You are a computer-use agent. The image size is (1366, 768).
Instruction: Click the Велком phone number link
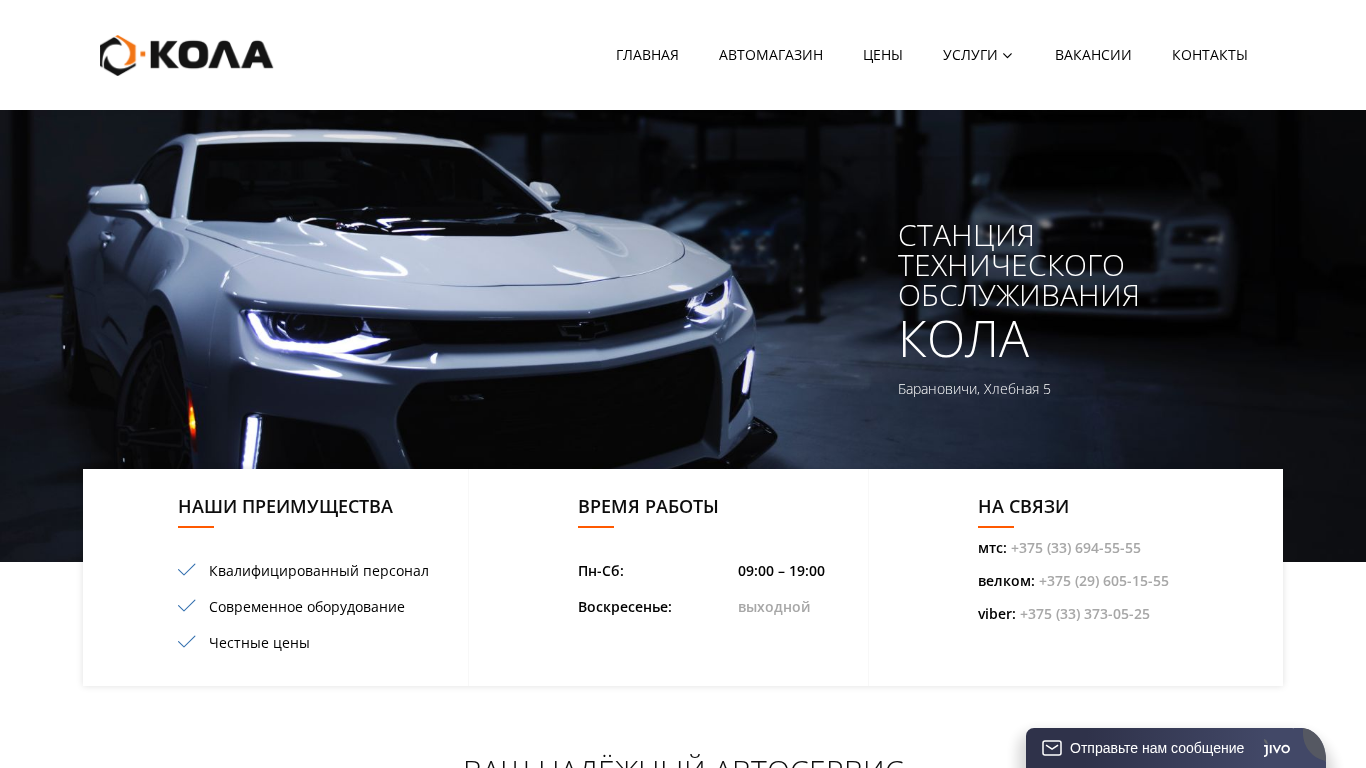pos(1104,581)
